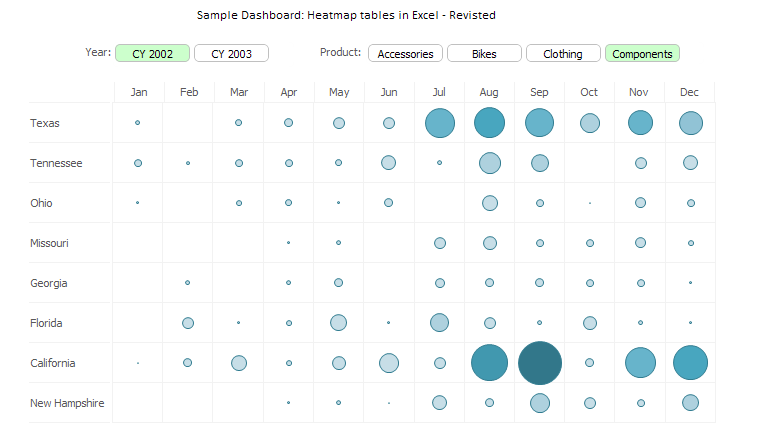Select the Florida May bubble
Screen dimensions: 758x438
coord(339,322)
